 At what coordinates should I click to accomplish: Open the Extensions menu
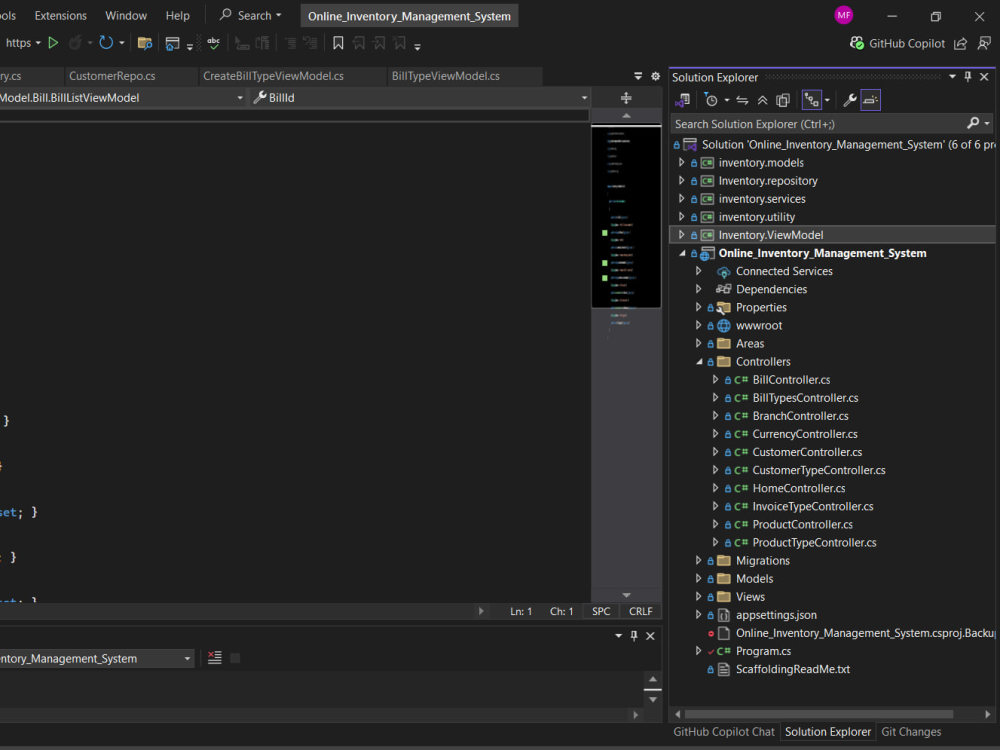pyautogui.click(x=61, y=15)
